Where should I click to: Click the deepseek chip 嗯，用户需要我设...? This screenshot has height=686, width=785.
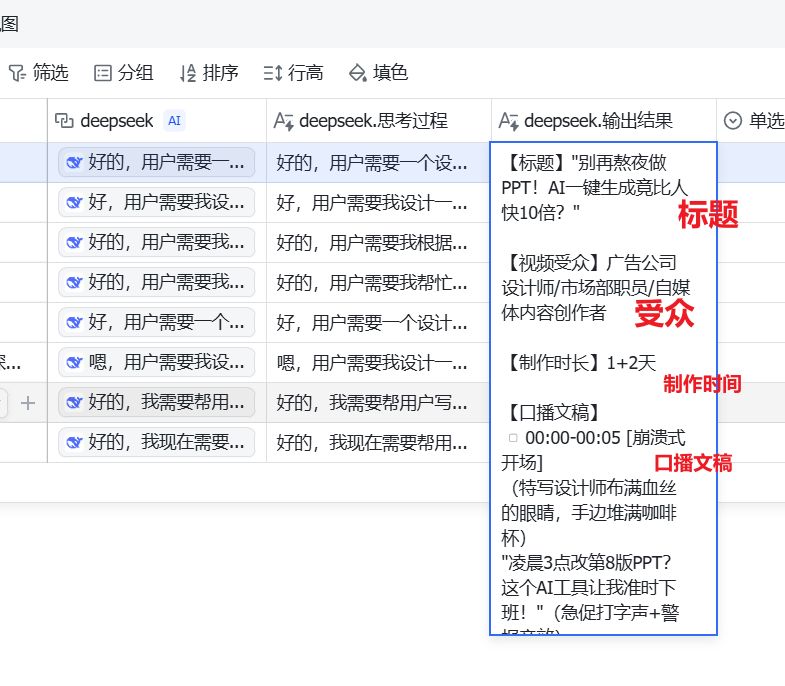pyautogui.click(x=157, y=363)
